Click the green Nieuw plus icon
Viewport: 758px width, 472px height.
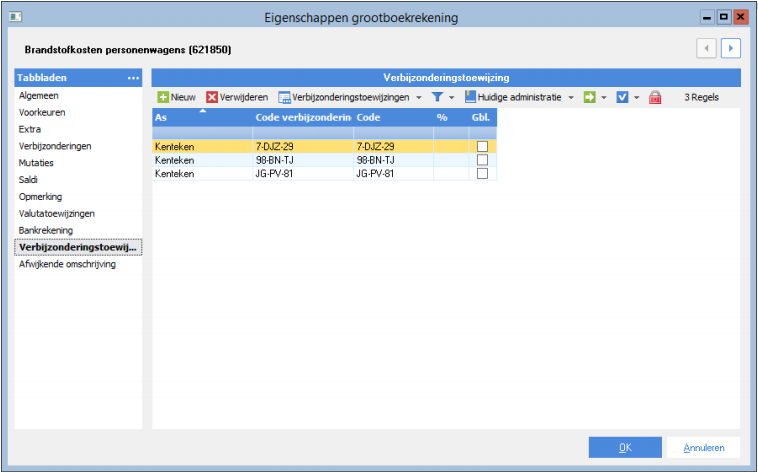163,97
